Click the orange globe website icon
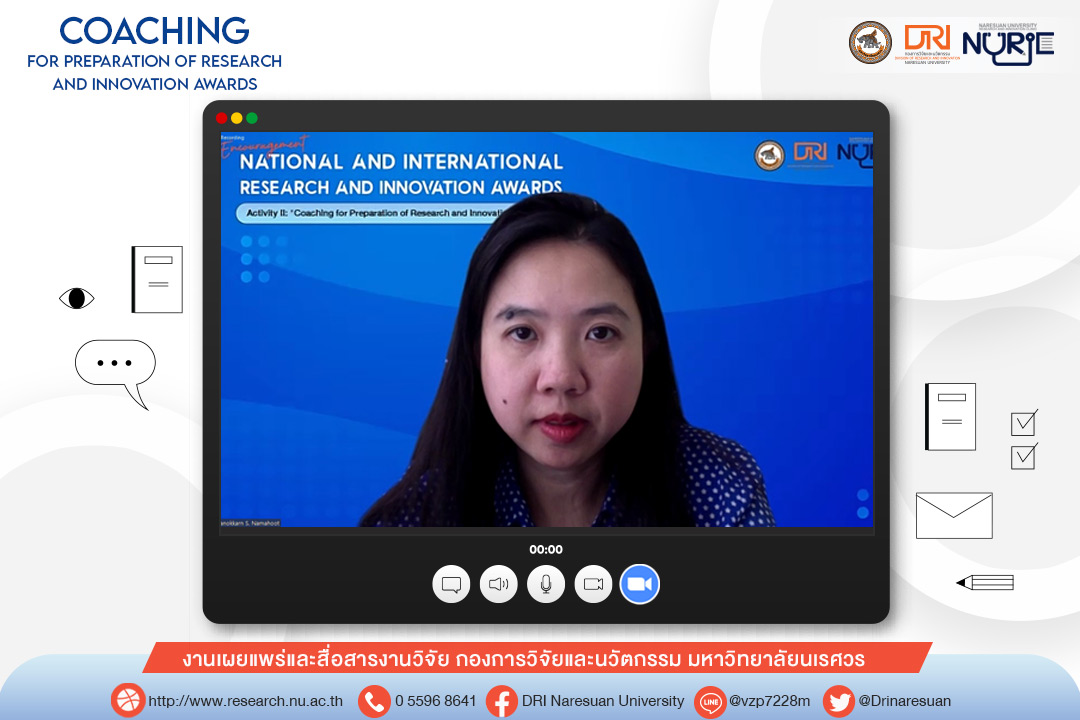The width and height of the screenshot is (1080, 720). 127,701
